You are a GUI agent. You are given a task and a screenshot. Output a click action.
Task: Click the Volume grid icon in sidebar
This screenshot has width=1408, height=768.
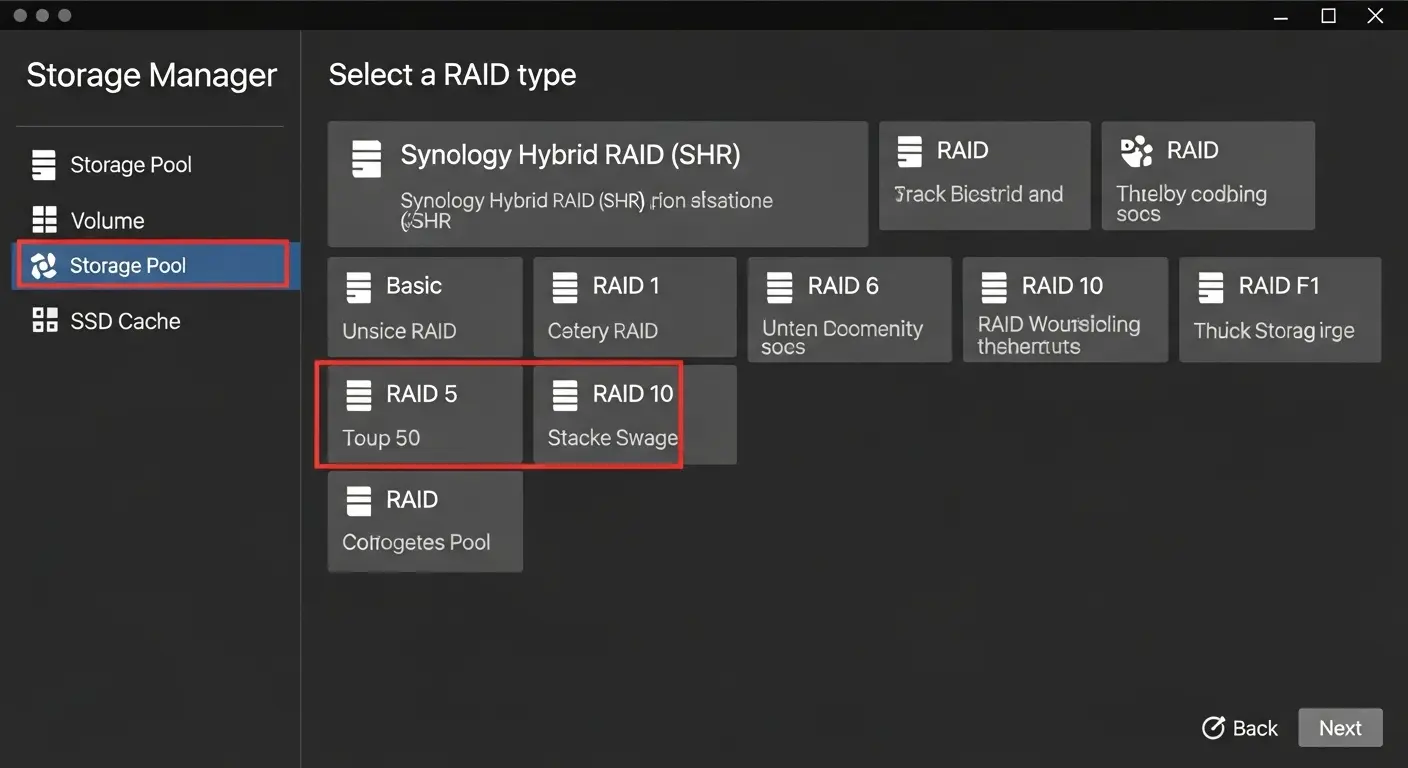click(44, 220)
